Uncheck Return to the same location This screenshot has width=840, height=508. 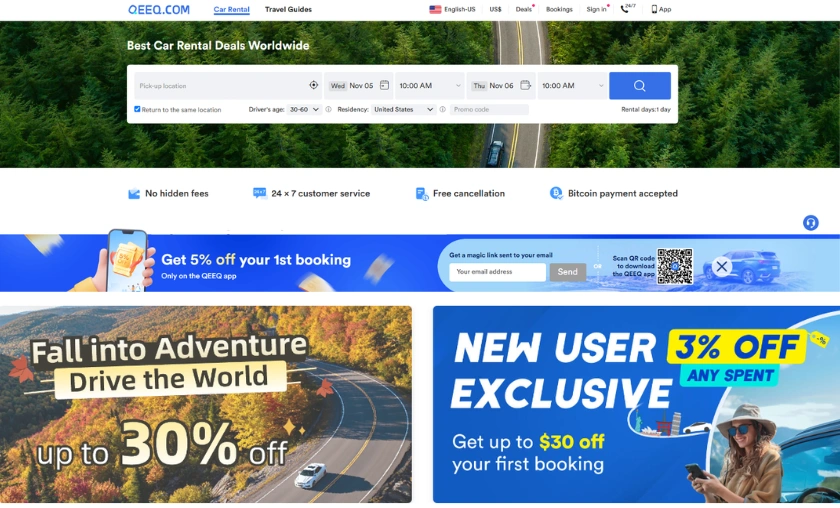(137, 109)
